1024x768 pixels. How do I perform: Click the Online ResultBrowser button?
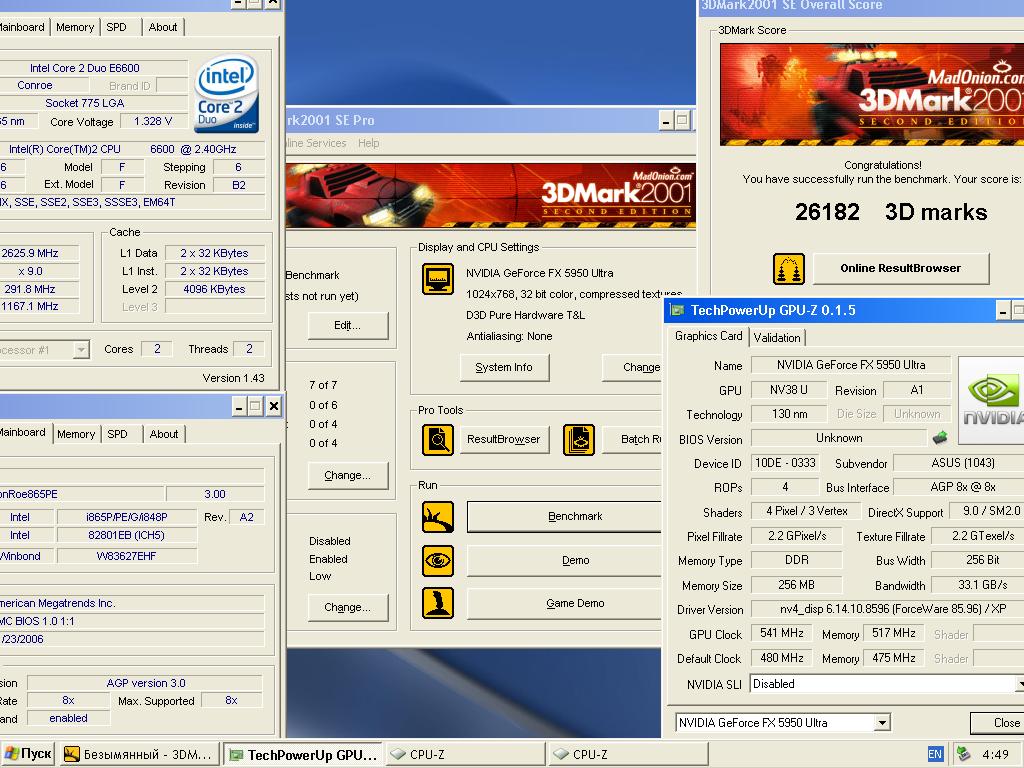(901, 268)
